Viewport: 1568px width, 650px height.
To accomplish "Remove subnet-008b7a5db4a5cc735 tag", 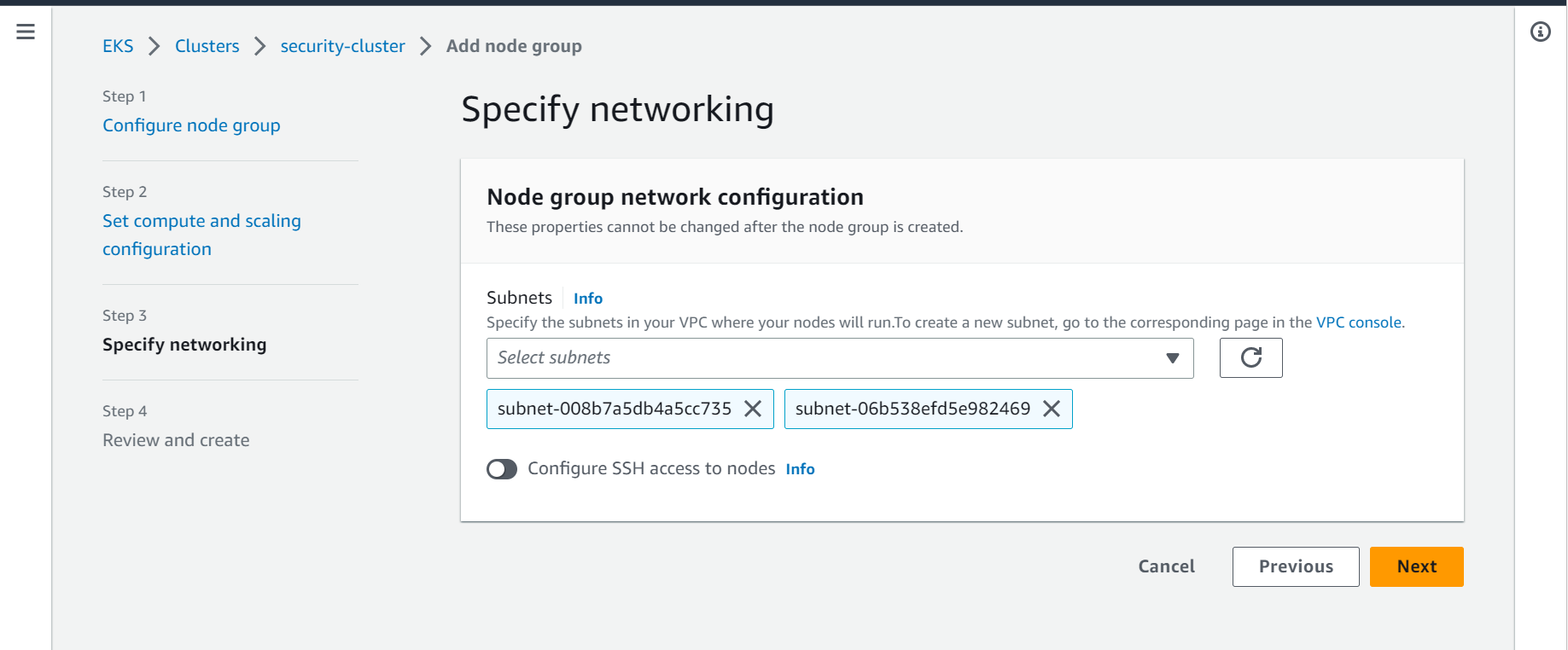I will click(753, 409).
